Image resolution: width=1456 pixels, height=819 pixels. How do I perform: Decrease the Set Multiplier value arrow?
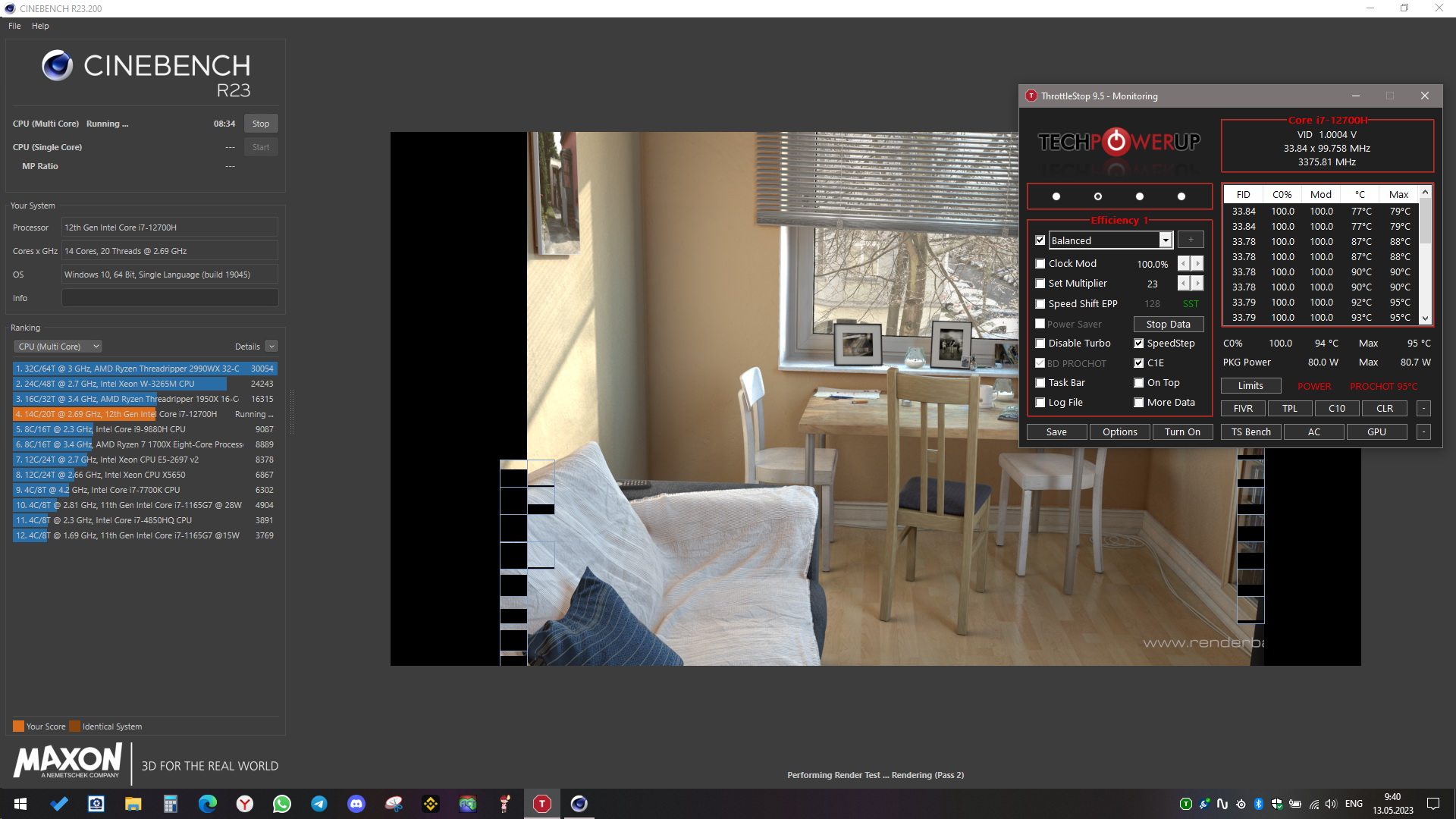click(1184, 284)
